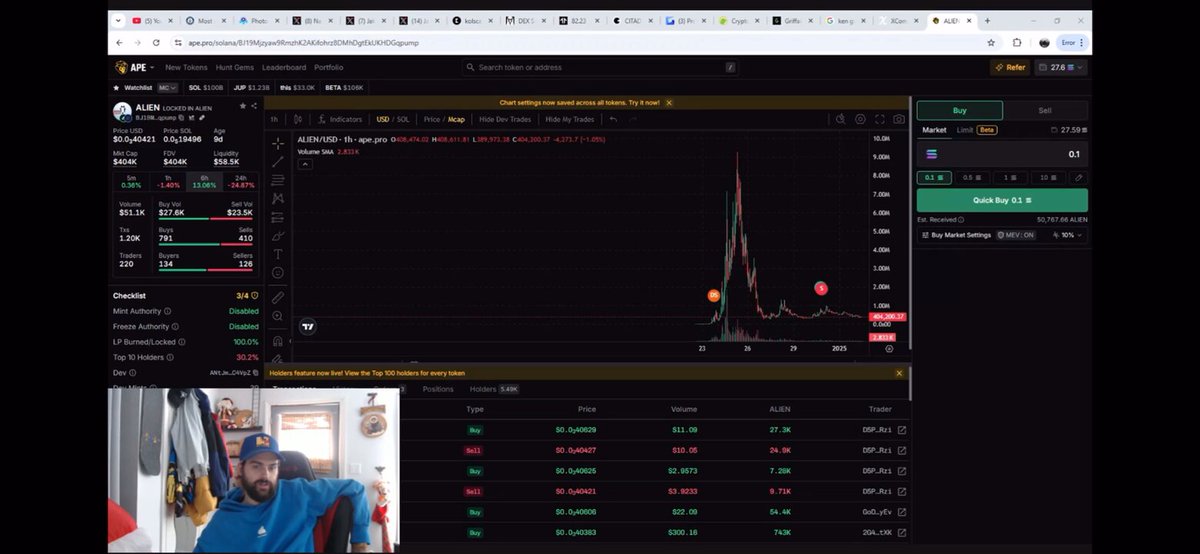Screen dimensions: 1200x554
Task: Open the chart Indicators menu
Action: (x=341, y=119)
